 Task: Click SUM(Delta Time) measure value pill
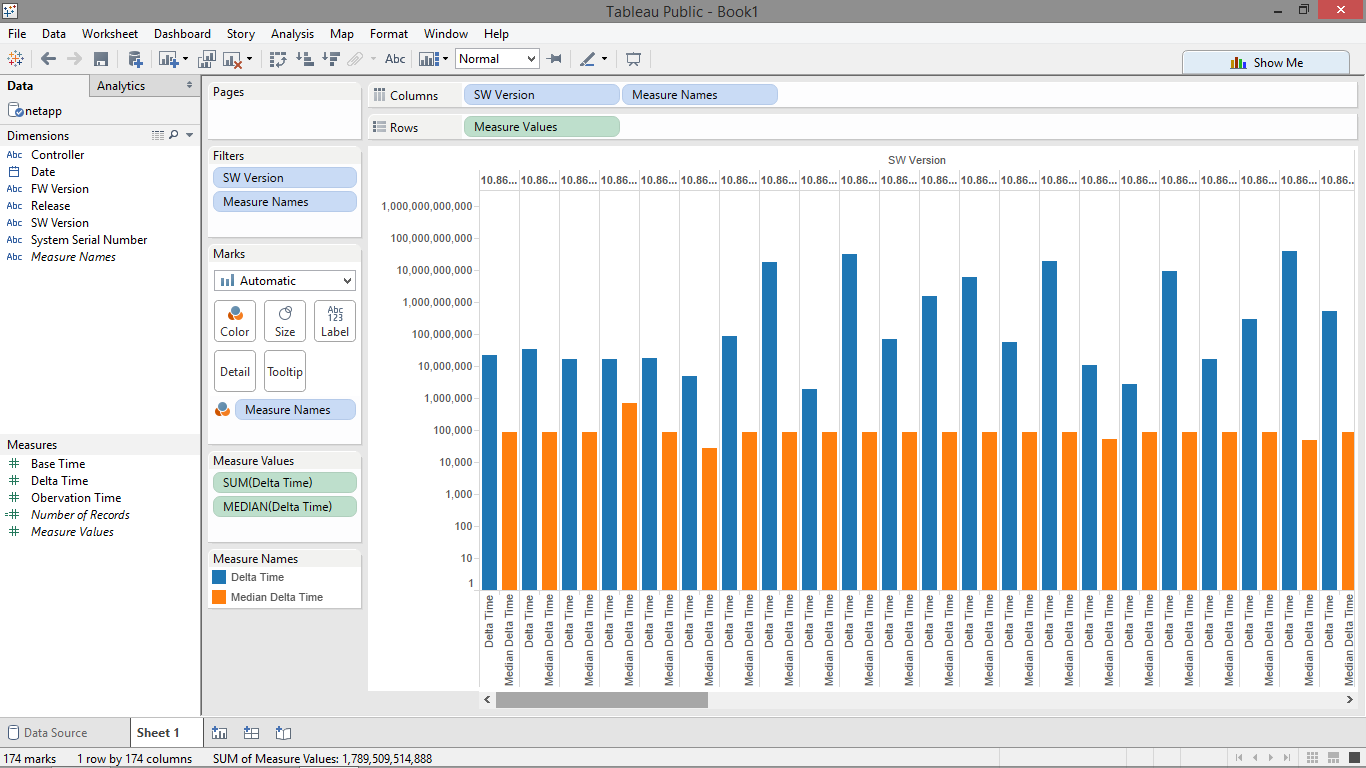point(285,482)
